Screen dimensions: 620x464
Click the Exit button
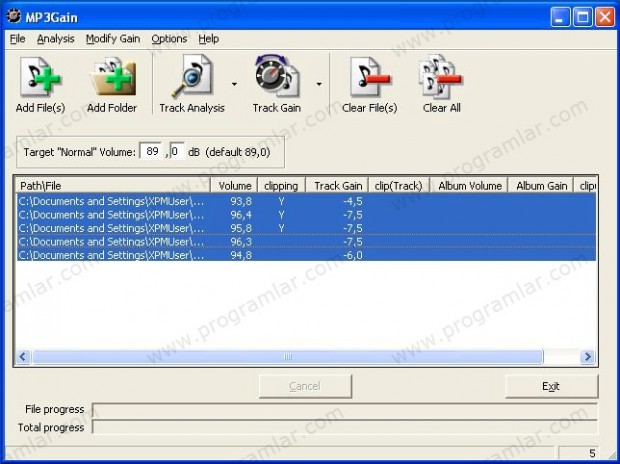[x=551, y=386]
